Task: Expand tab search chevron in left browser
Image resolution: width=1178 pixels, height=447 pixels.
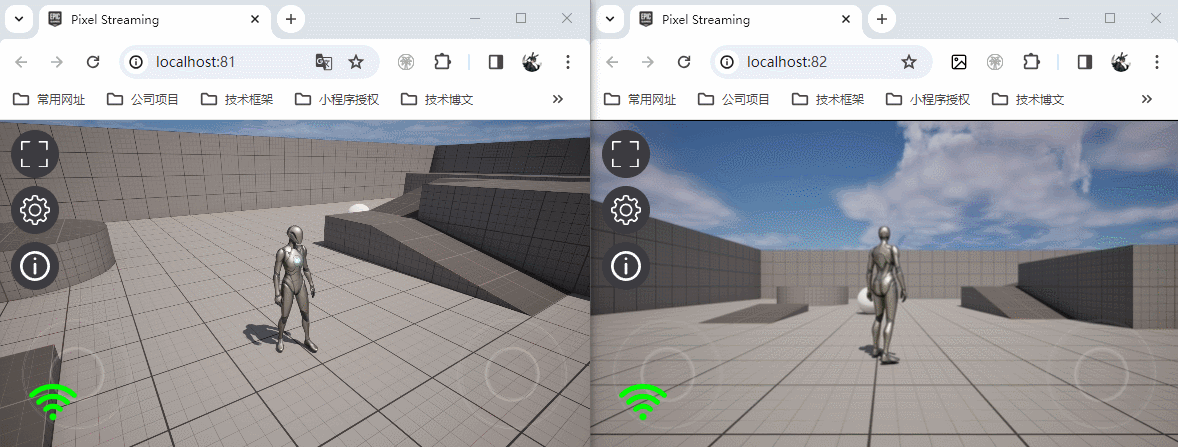Action: click(19, 20)
